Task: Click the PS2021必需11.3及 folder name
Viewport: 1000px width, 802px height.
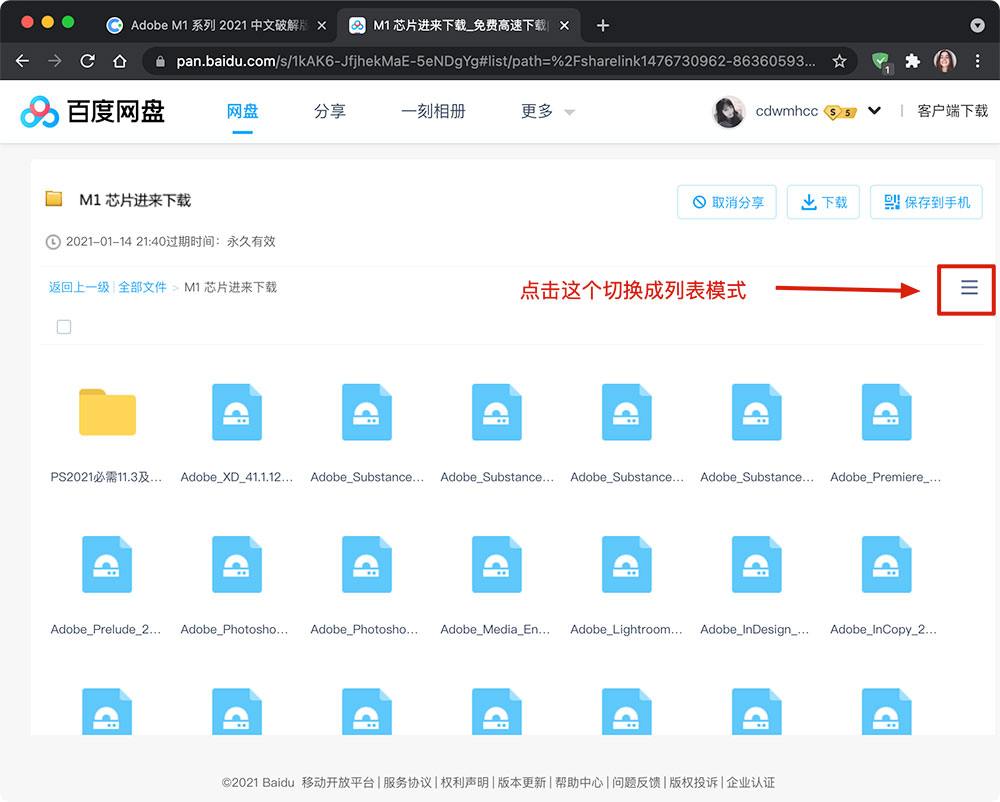Action: point(106,477)
